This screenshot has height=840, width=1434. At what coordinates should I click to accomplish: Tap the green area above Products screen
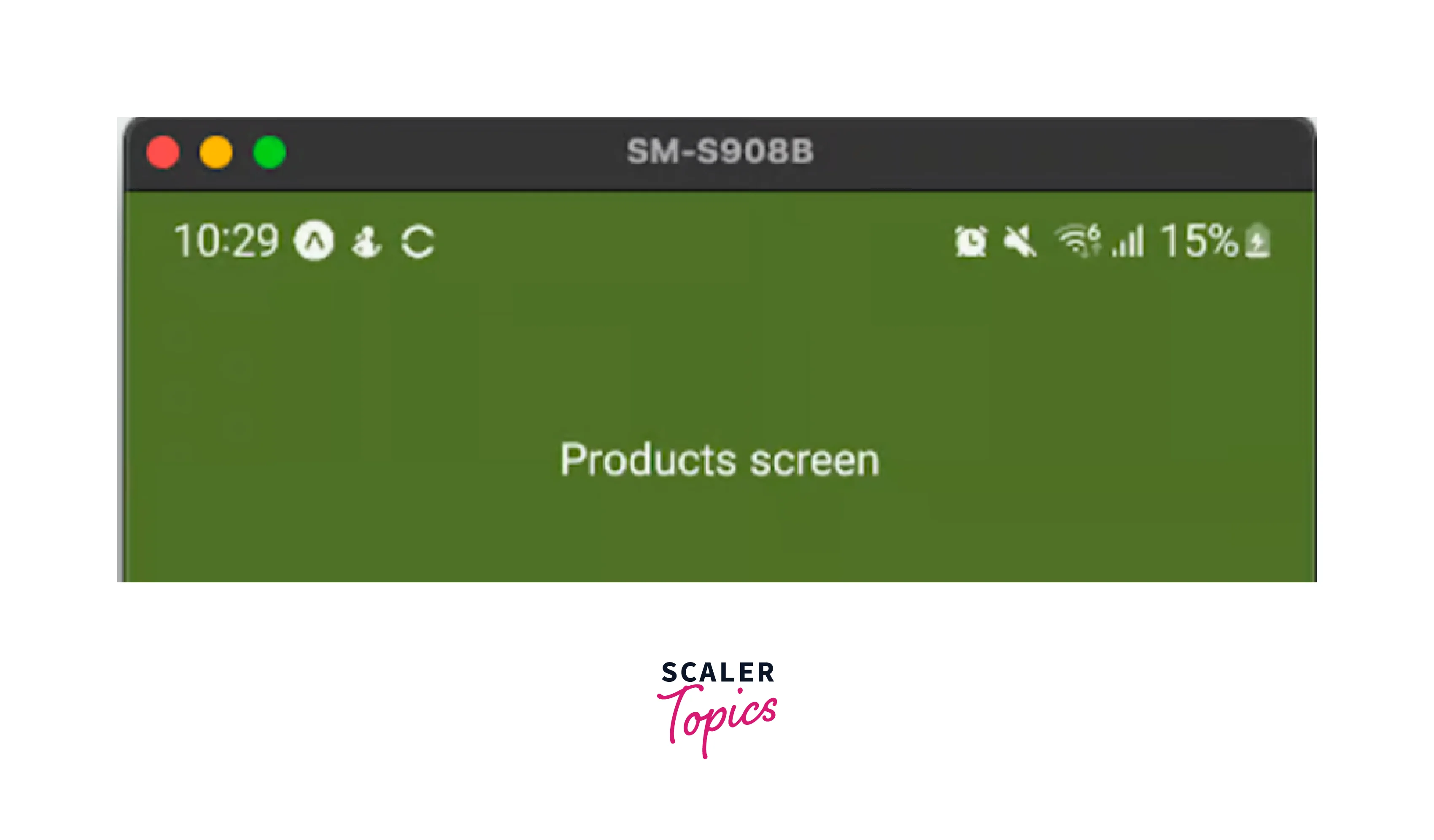click(x=720, y=353)
